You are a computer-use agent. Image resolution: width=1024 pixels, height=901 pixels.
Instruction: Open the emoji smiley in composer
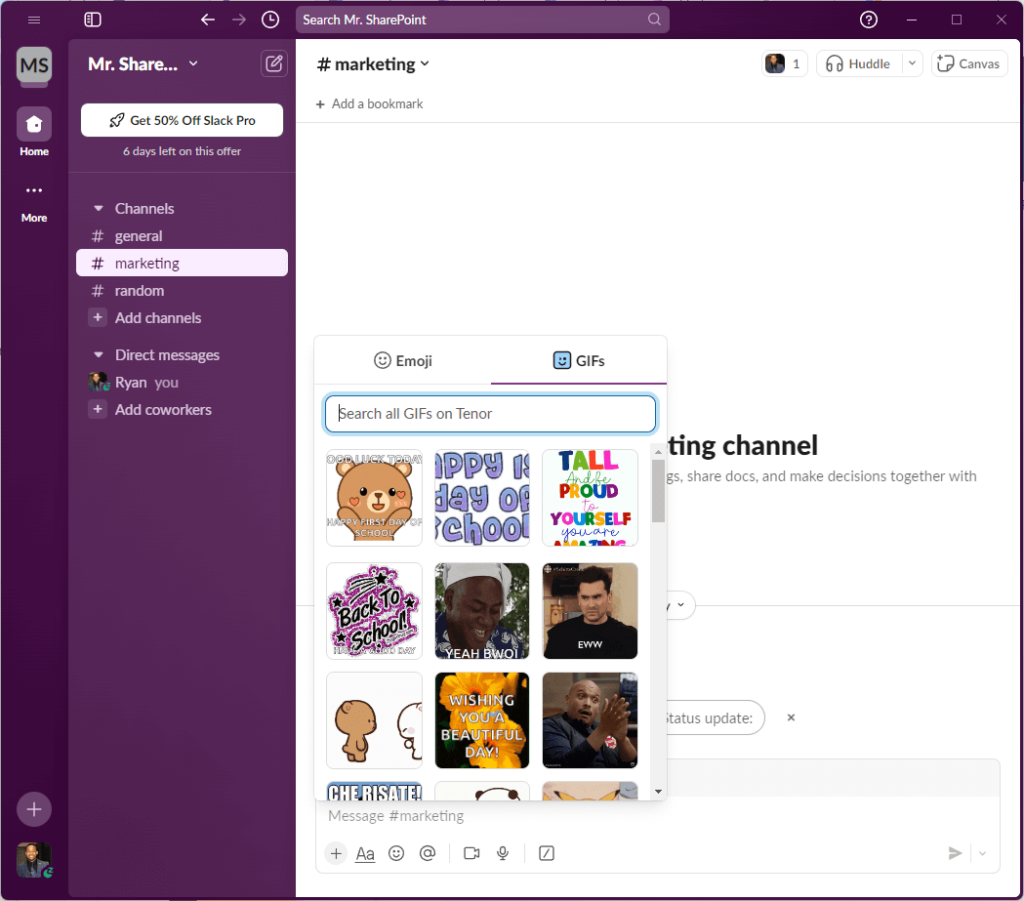(396, 853)
